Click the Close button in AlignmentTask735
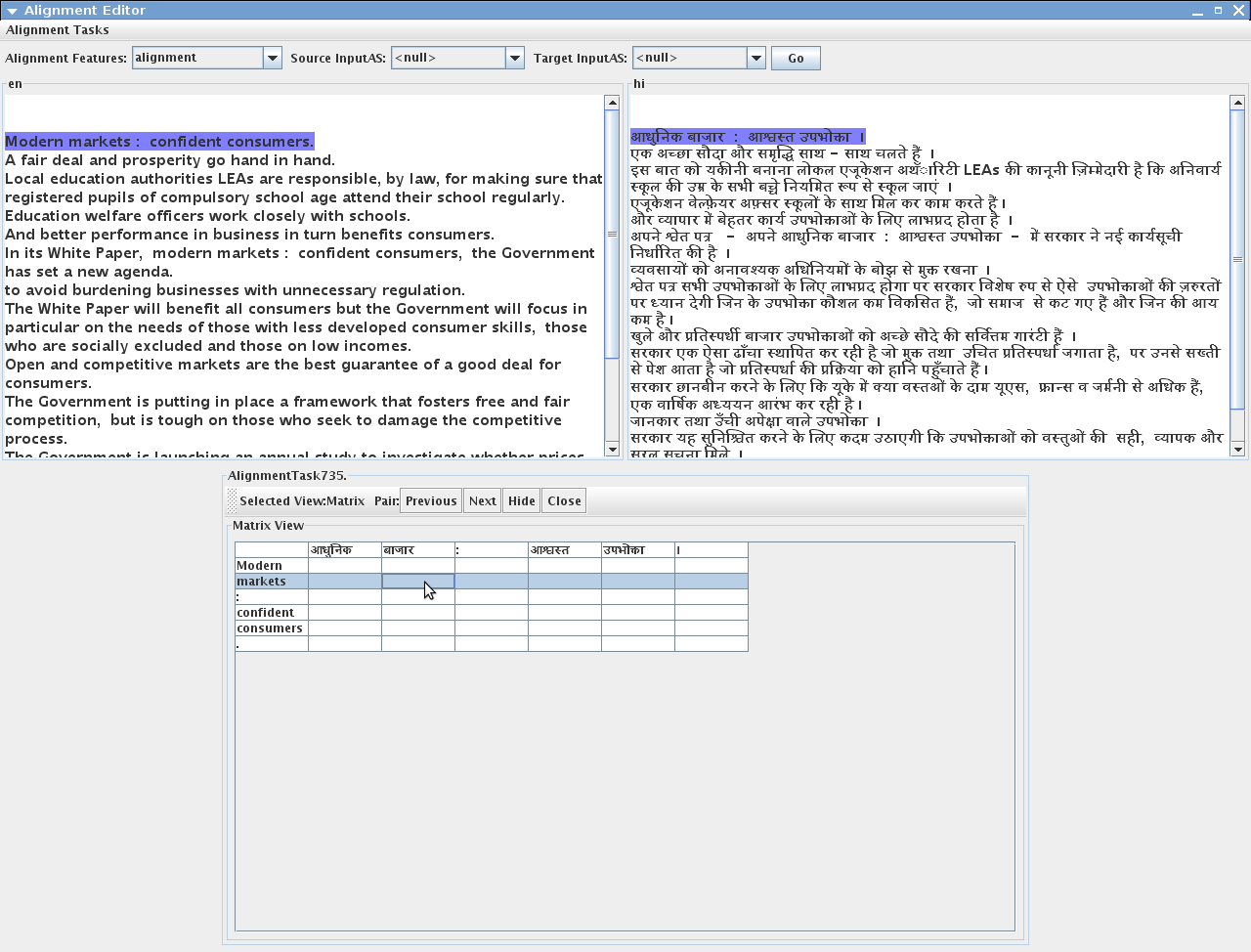Screen dimensions: 1251x952 (x=564, y=501)
